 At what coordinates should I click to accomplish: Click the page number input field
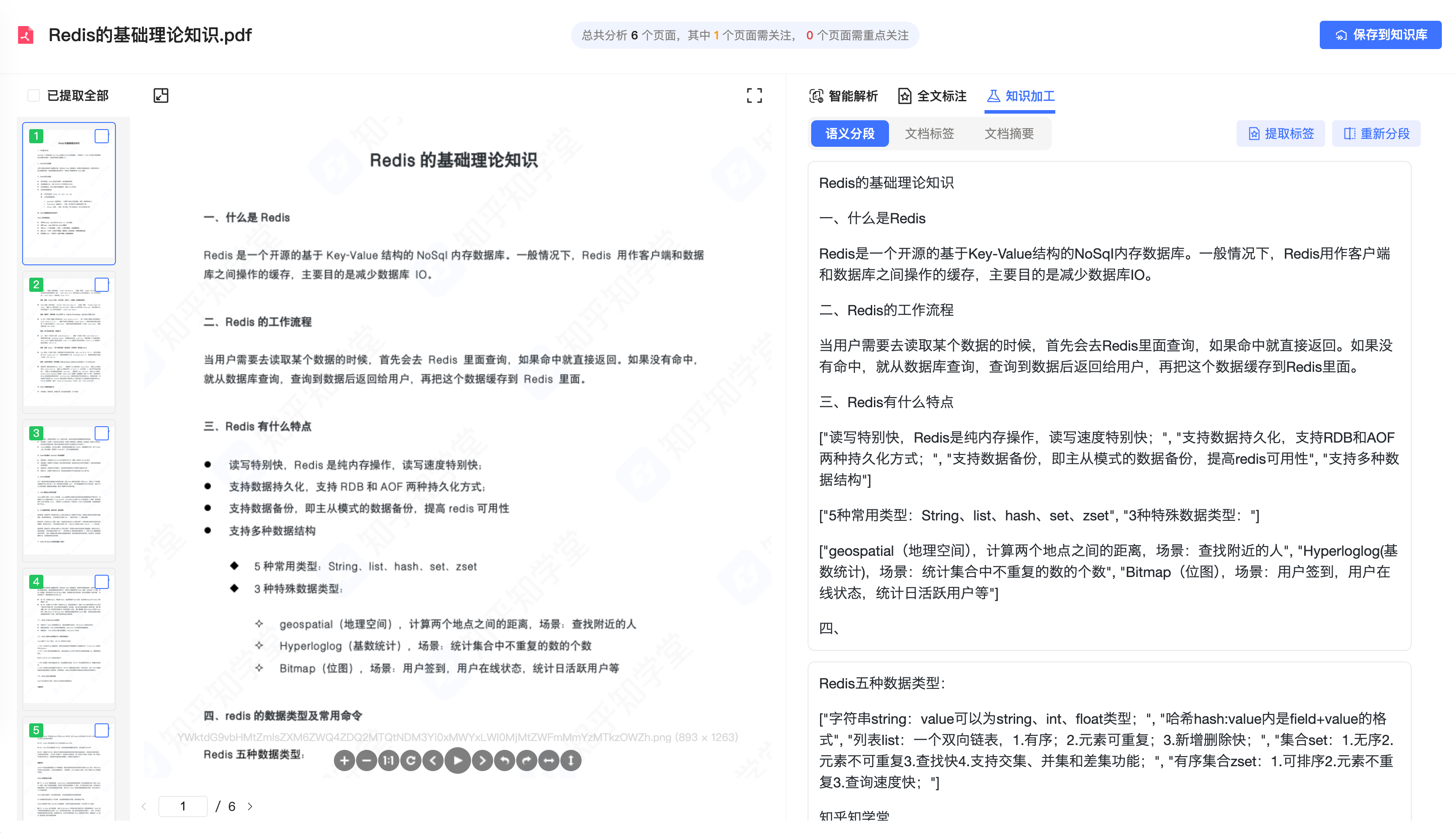(183, 806)
